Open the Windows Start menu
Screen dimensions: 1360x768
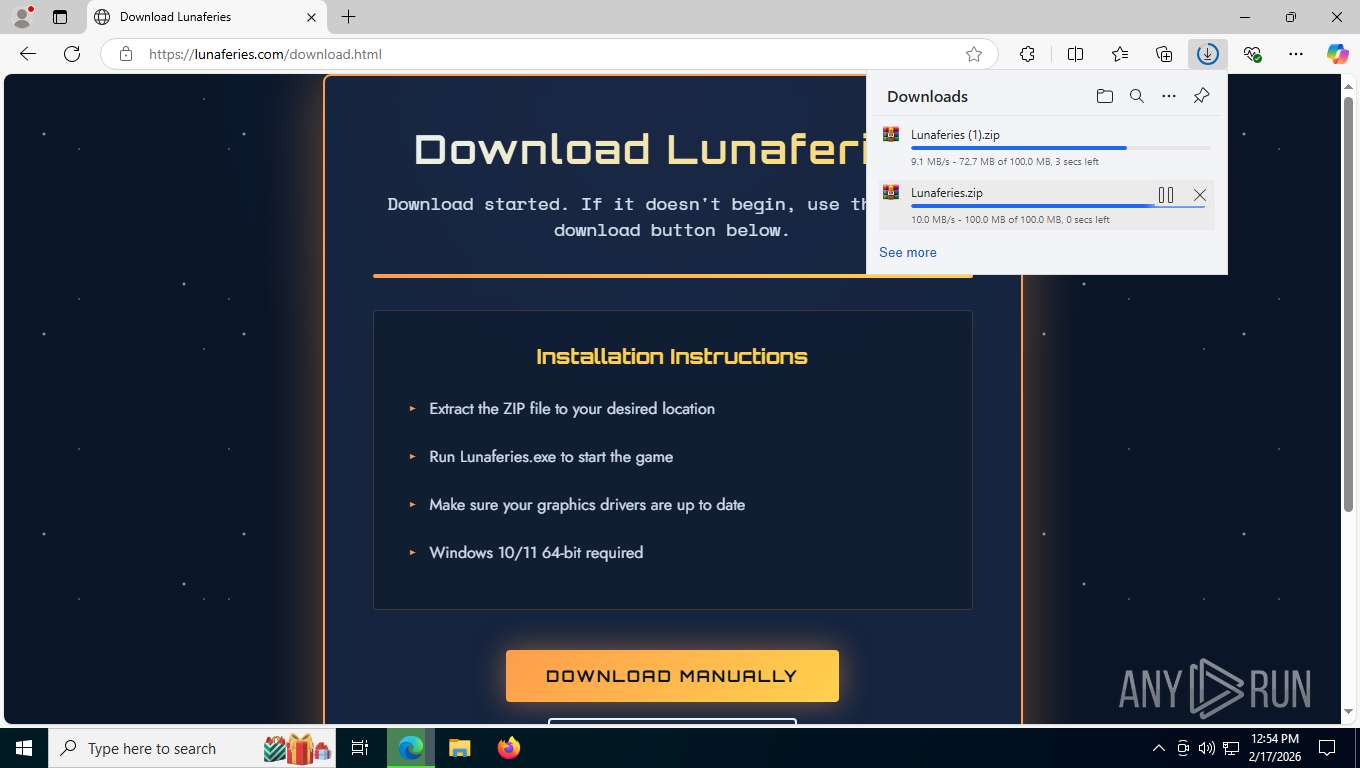point(24,748)
